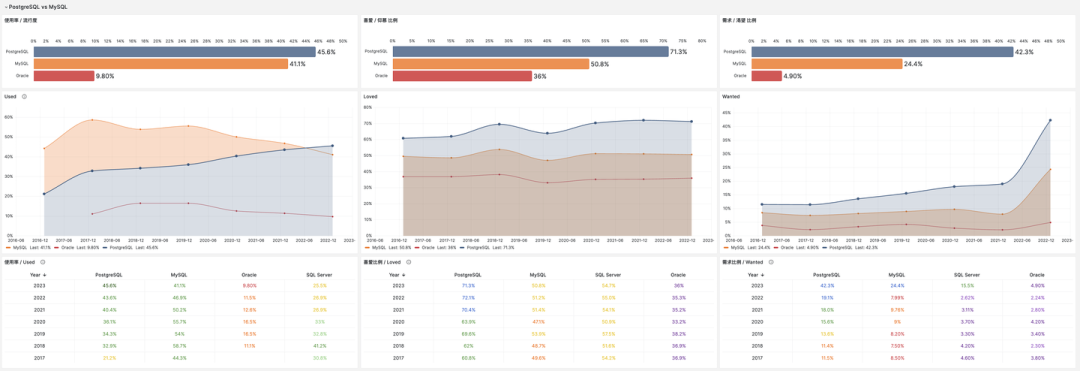Select the MySQL 50.8% loved bar
1080x371 pixels.
click(491, 63)
